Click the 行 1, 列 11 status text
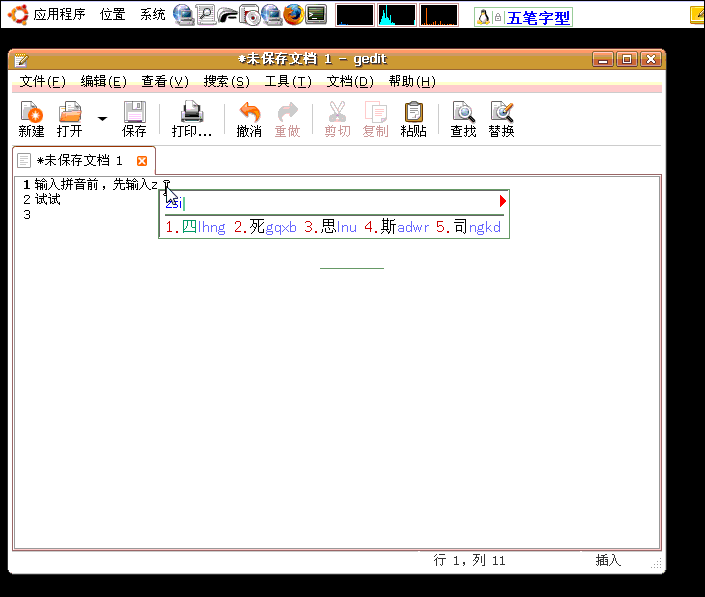This screenshot has height=597, width=705. tap(469, 560)
